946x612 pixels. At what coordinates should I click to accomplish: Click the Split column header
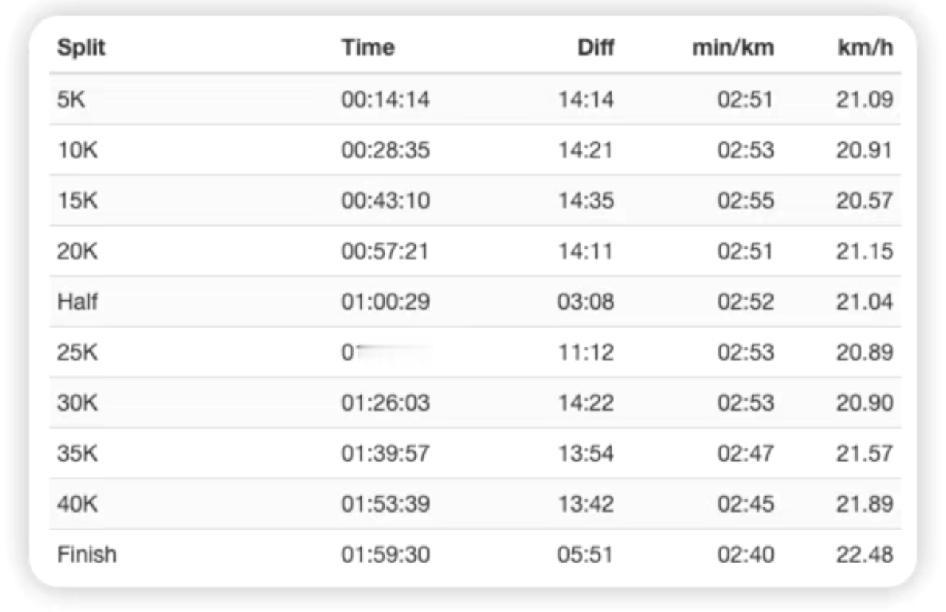point(81,47)
